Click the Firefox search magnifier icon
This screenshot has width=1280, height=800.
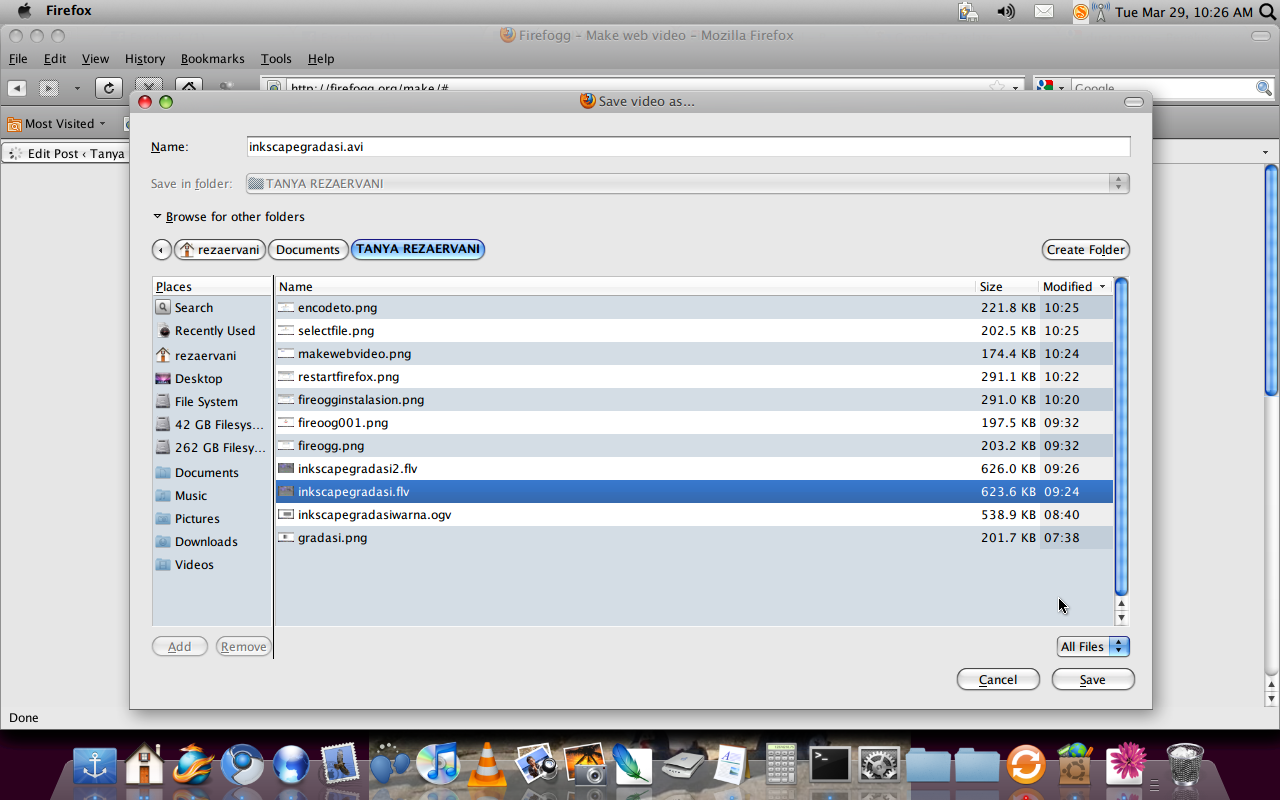(x=1264, y=88)
